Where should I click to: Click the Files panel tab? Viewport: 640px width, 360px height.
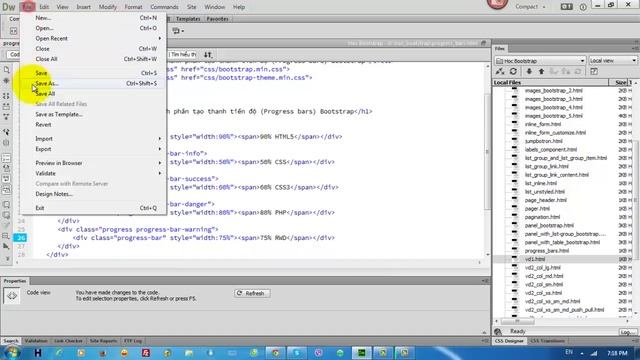[x=500, y=49]
